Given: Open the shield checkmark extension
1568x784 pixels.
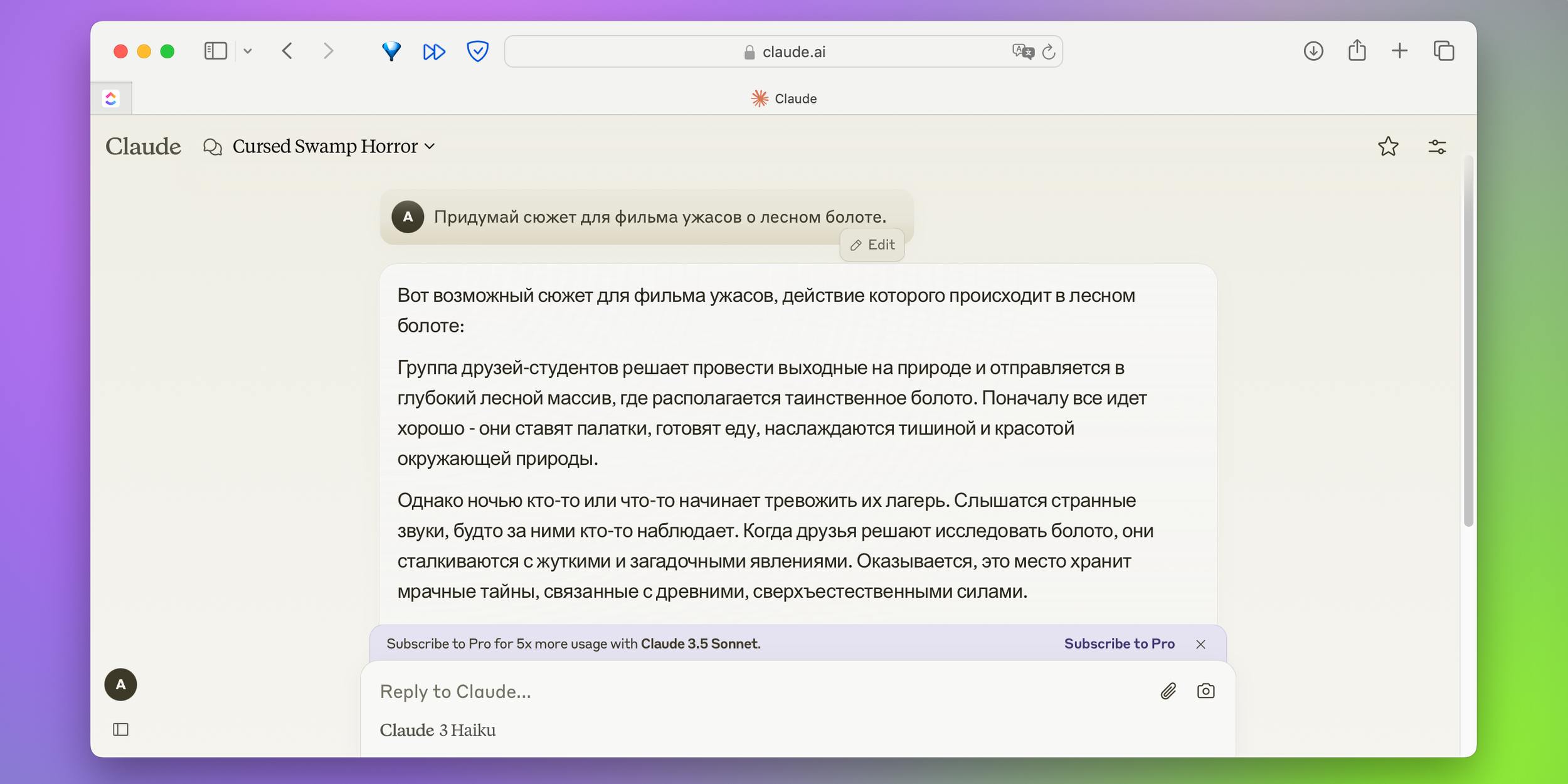Looking at the screenshot, I should pos(477,51).
